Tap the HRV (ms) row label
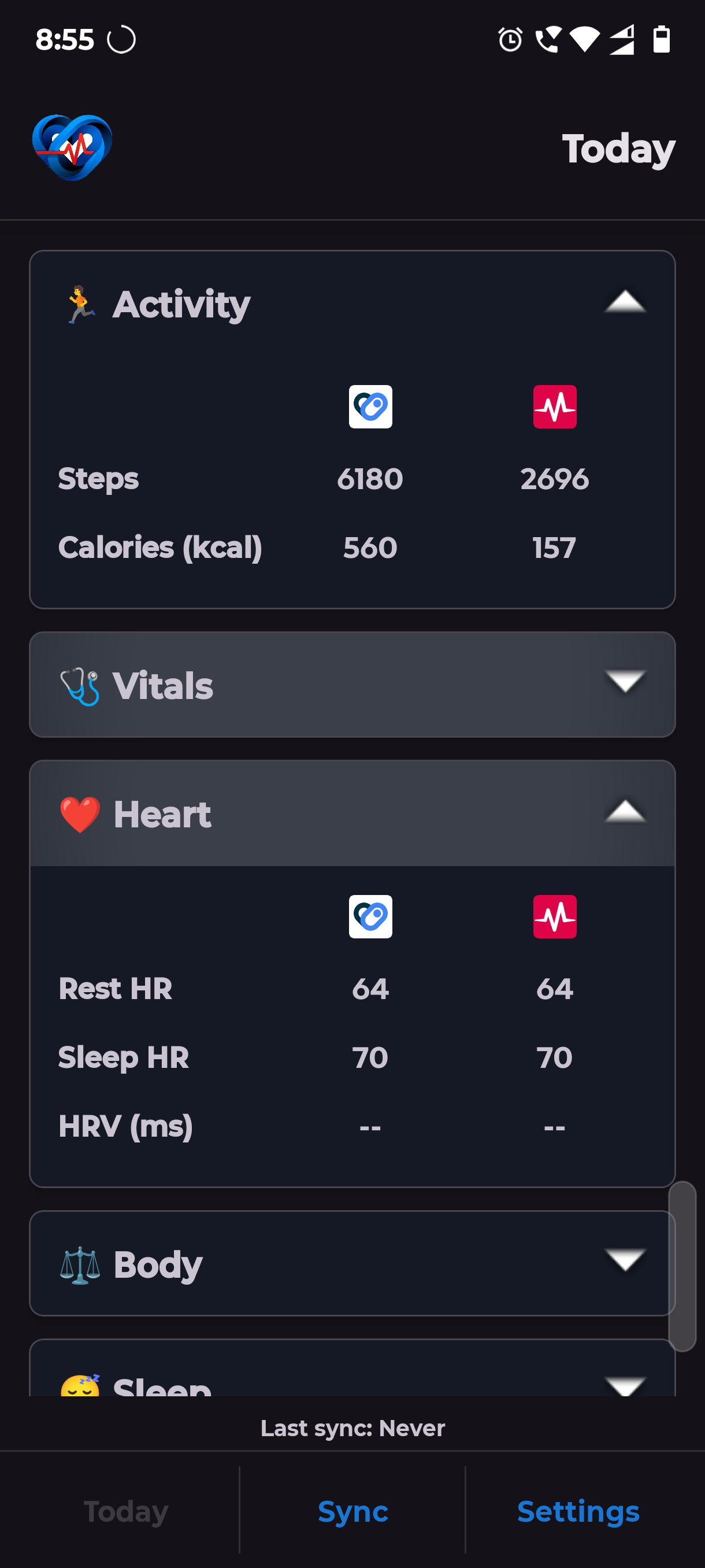Viewport: 705px width, 1568px height. pyautogui.click(x=125, y=1126)
